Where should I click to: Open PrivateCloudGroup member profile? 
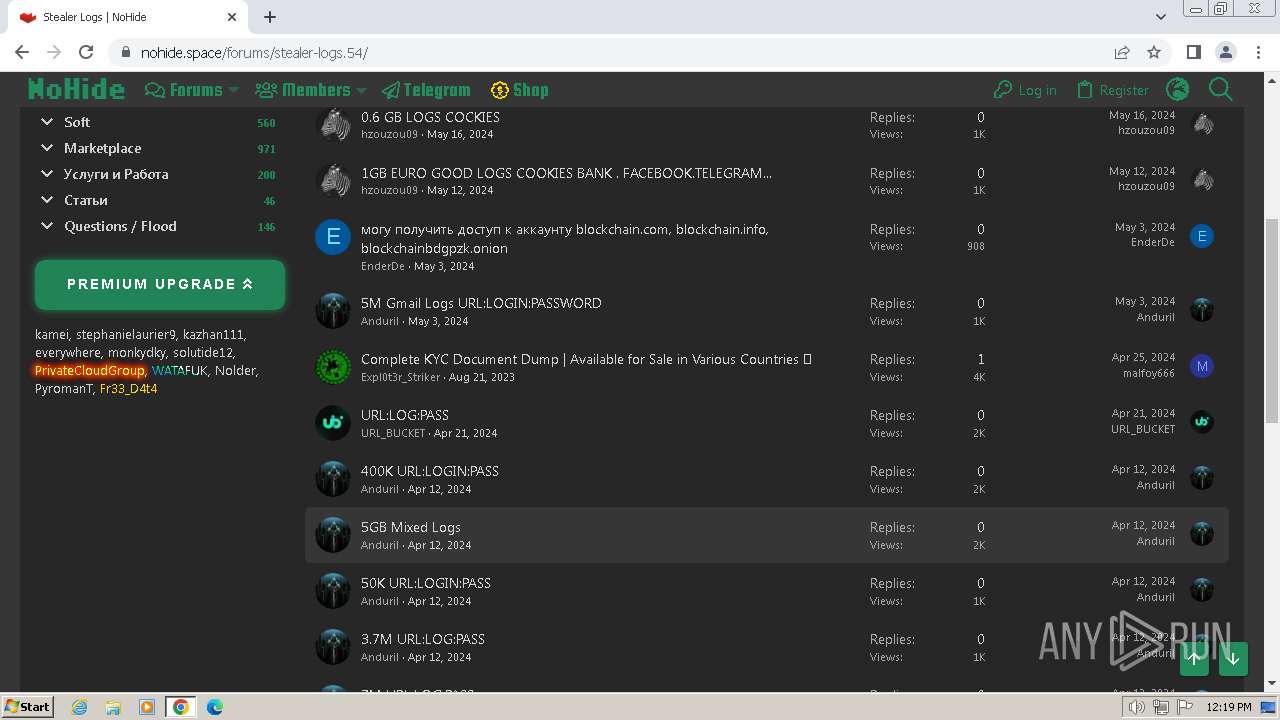pyautogui.click(x=90, y=371)
